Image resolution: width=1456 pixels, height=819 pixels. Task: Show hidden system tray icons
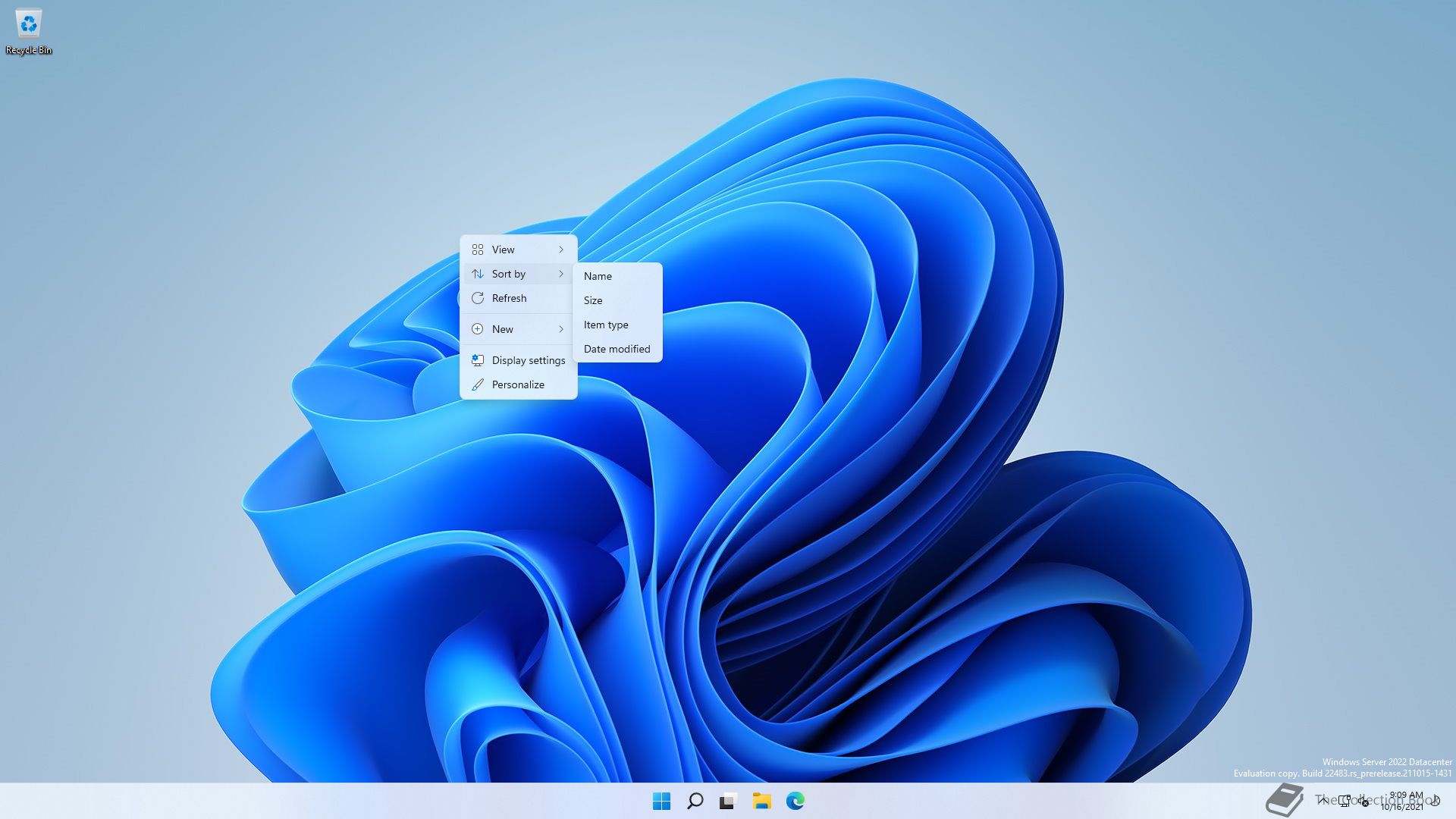click(1323, 801)
